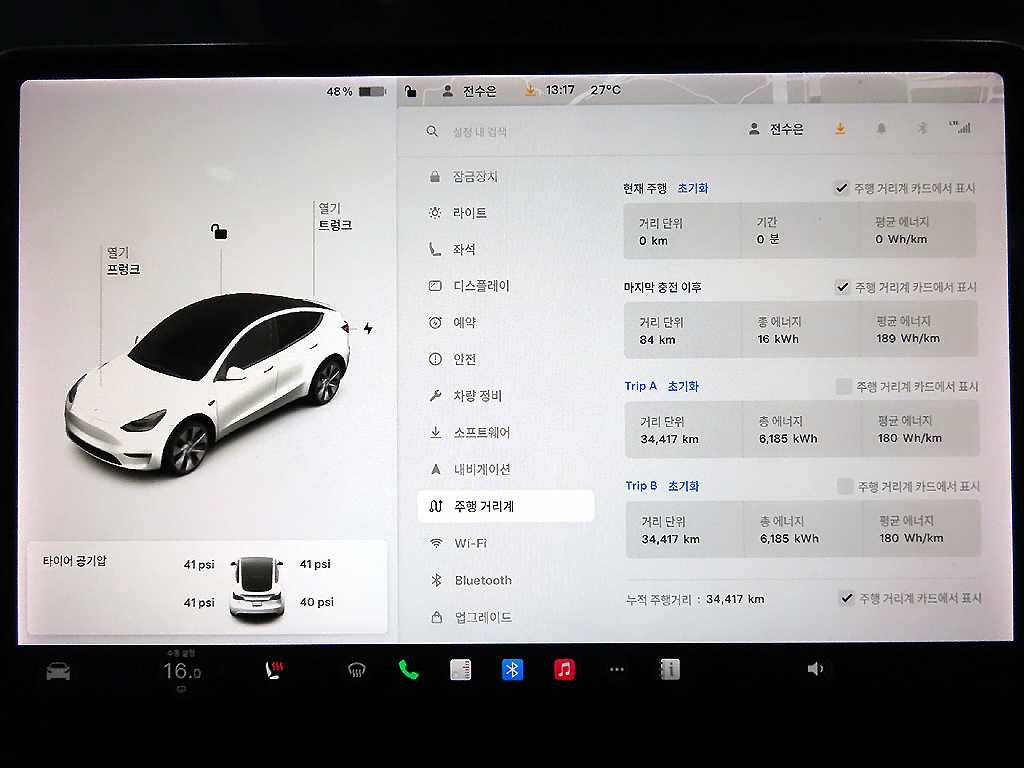
Task: Open the green phone app
Action: tap(409, 669)
